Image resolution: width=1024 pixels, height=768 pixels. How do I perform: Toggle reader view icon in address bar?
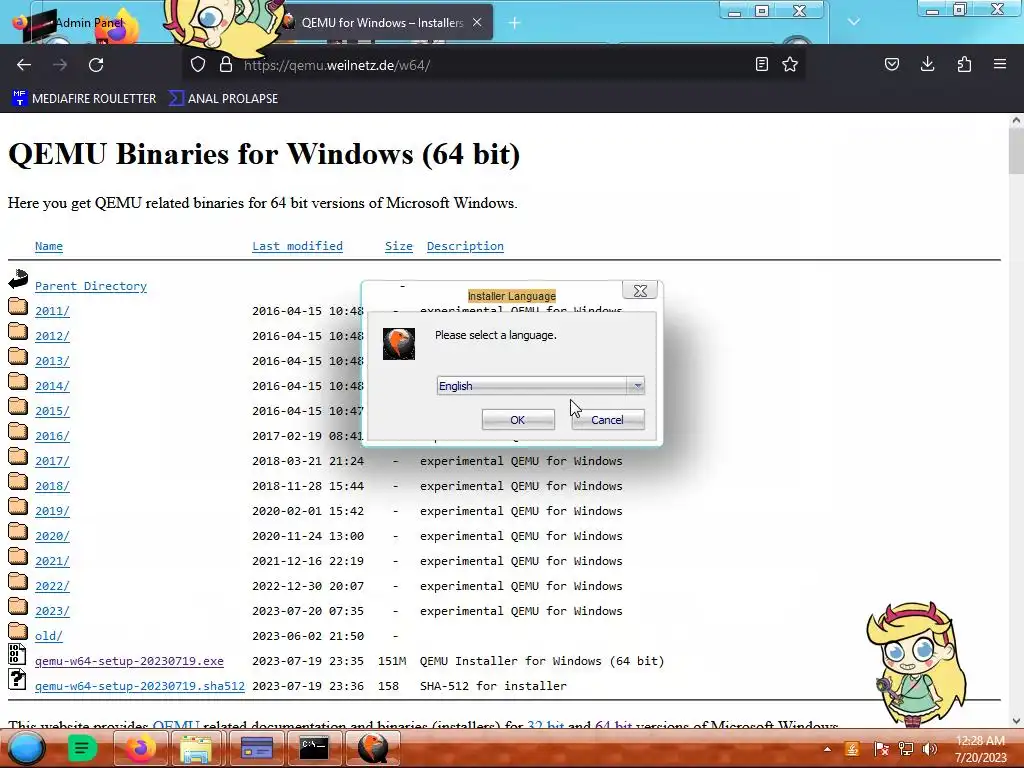click(761, 64)
